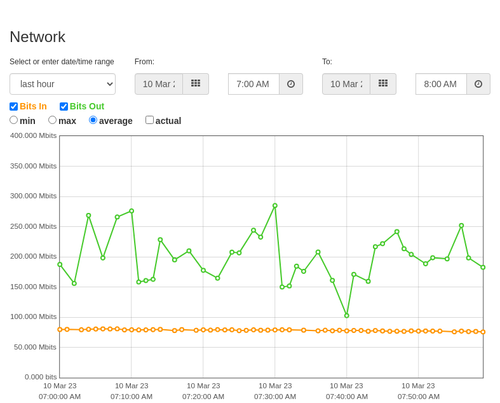
Task: Click the 8:00 AM time field
Action: (x=441, y=84)
